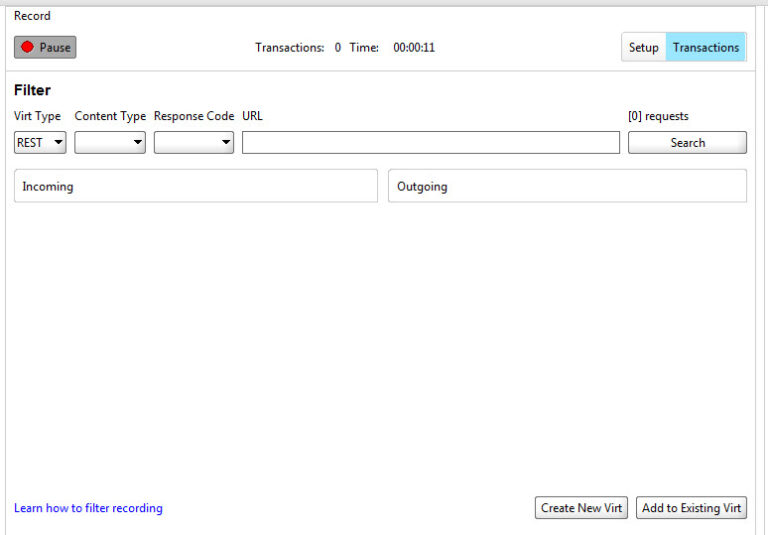Click the Record title text

32,16
